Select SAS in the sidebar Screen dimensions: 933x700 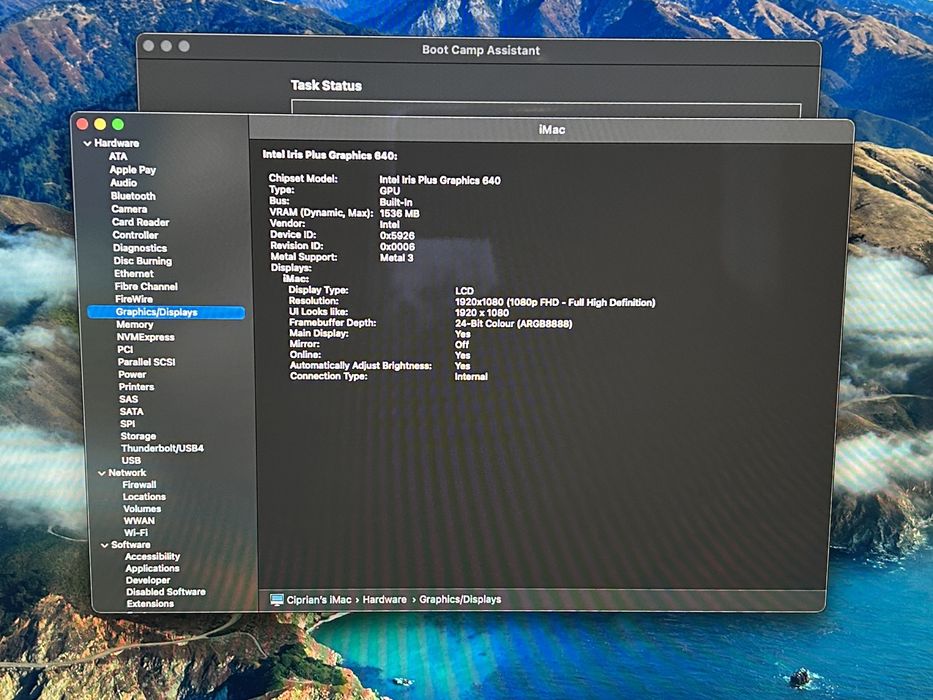(x=129, y=399)
